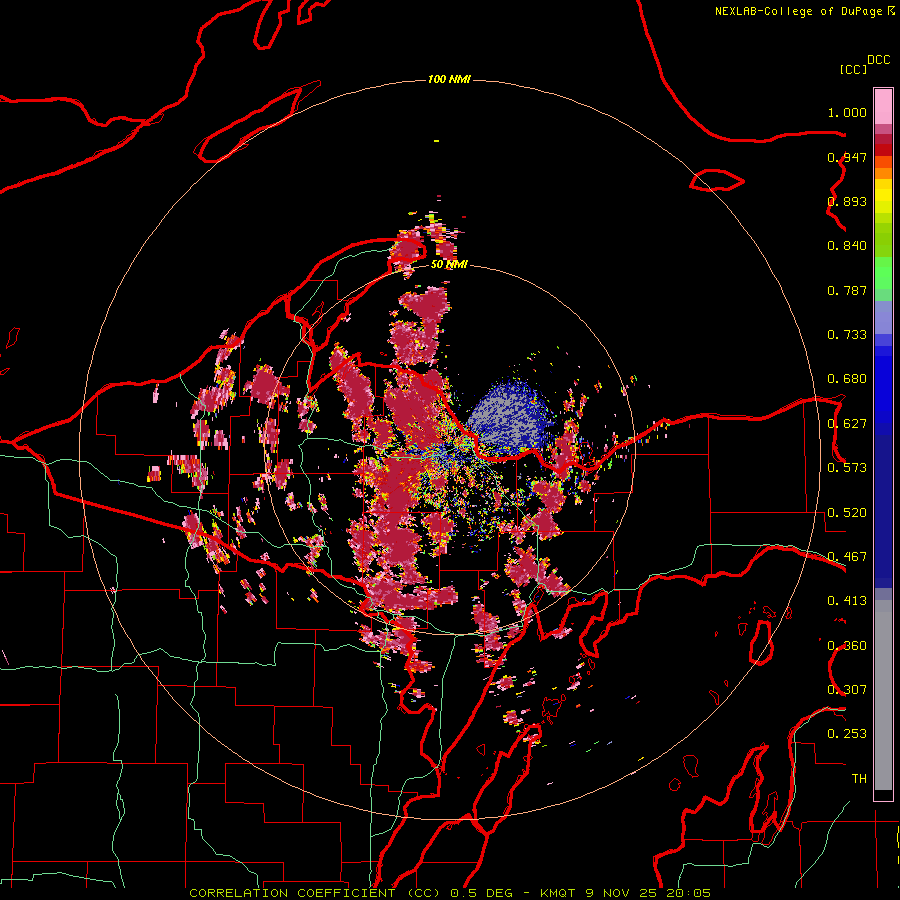The image size is (900, 900).
Task: Click the 0.787 scale value
Action: tap(847, 290)
